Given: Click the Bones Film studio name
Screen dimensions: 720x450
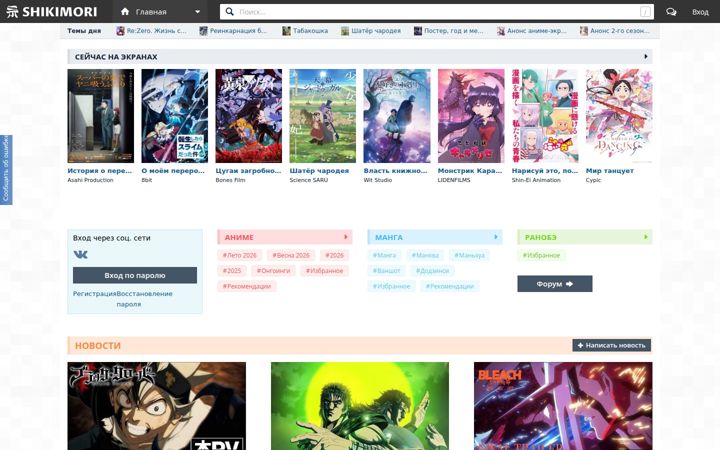Looking at the screenshot, I should (x=230, y=180).
